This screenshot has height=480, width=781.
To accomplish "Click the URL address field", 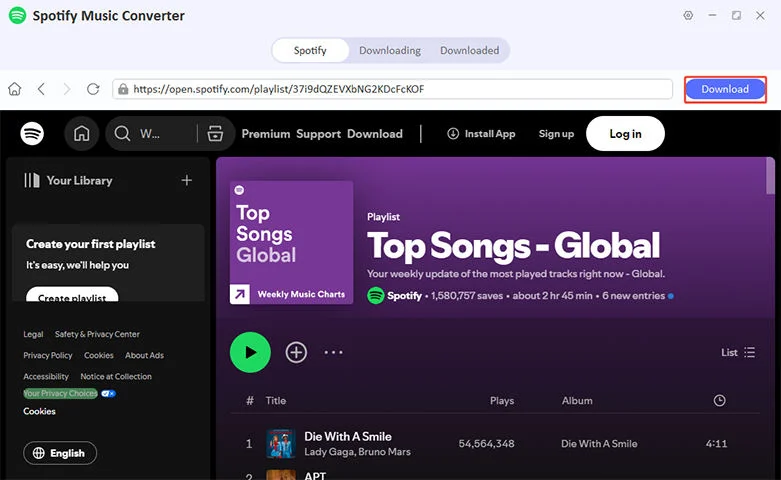I will coord(392,89).
